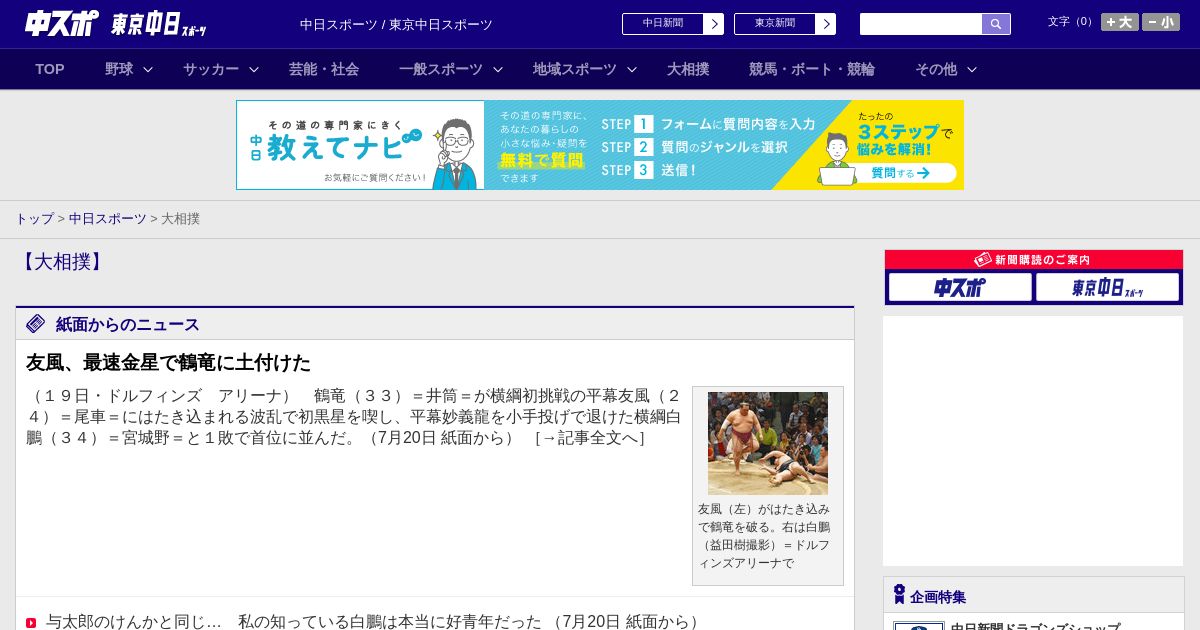Click 中スポ subscription button in sidebar
Viewport: 1200px width, 630px height.
(x=960, y=287)
